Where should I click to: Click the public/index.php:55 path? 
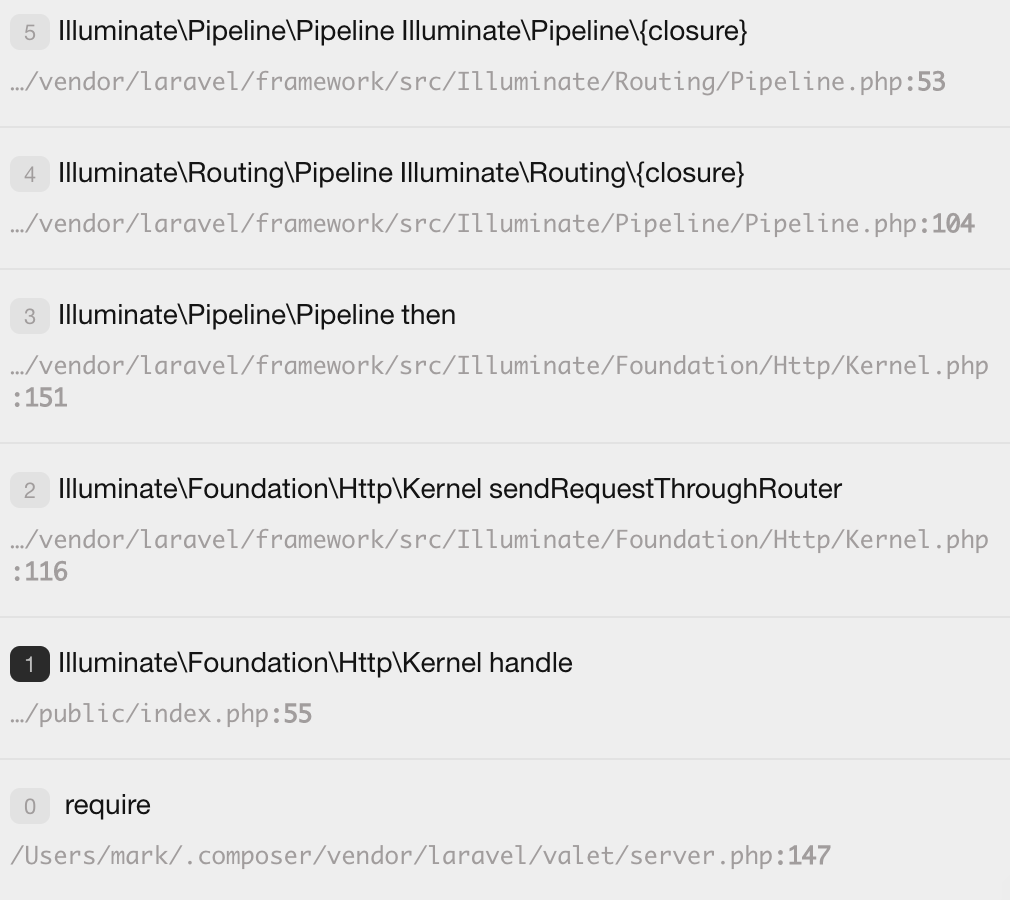(x=160, y=713)
